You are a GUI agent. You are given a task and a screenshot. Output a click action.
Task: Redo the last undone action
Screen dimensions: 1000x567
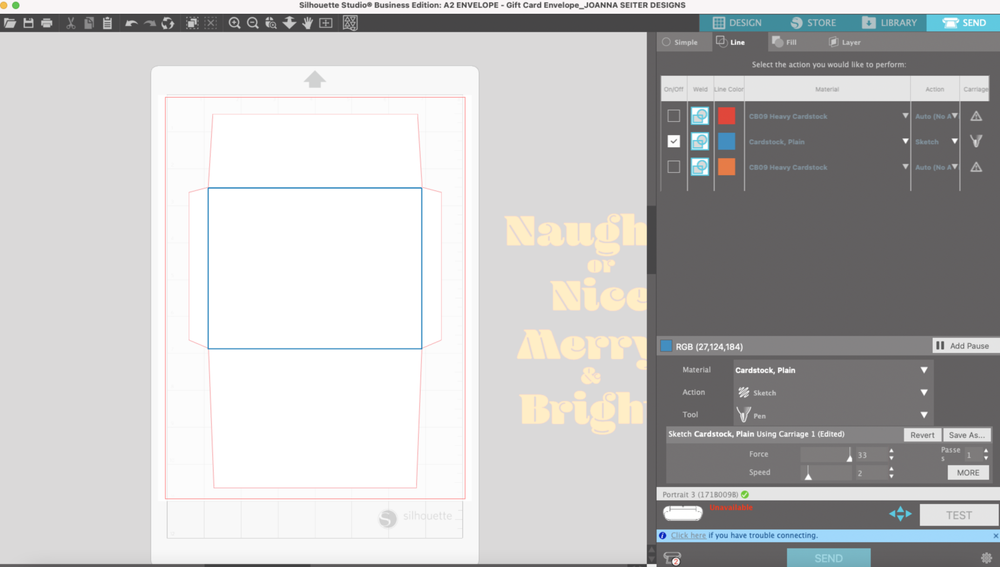coord(150,23)
